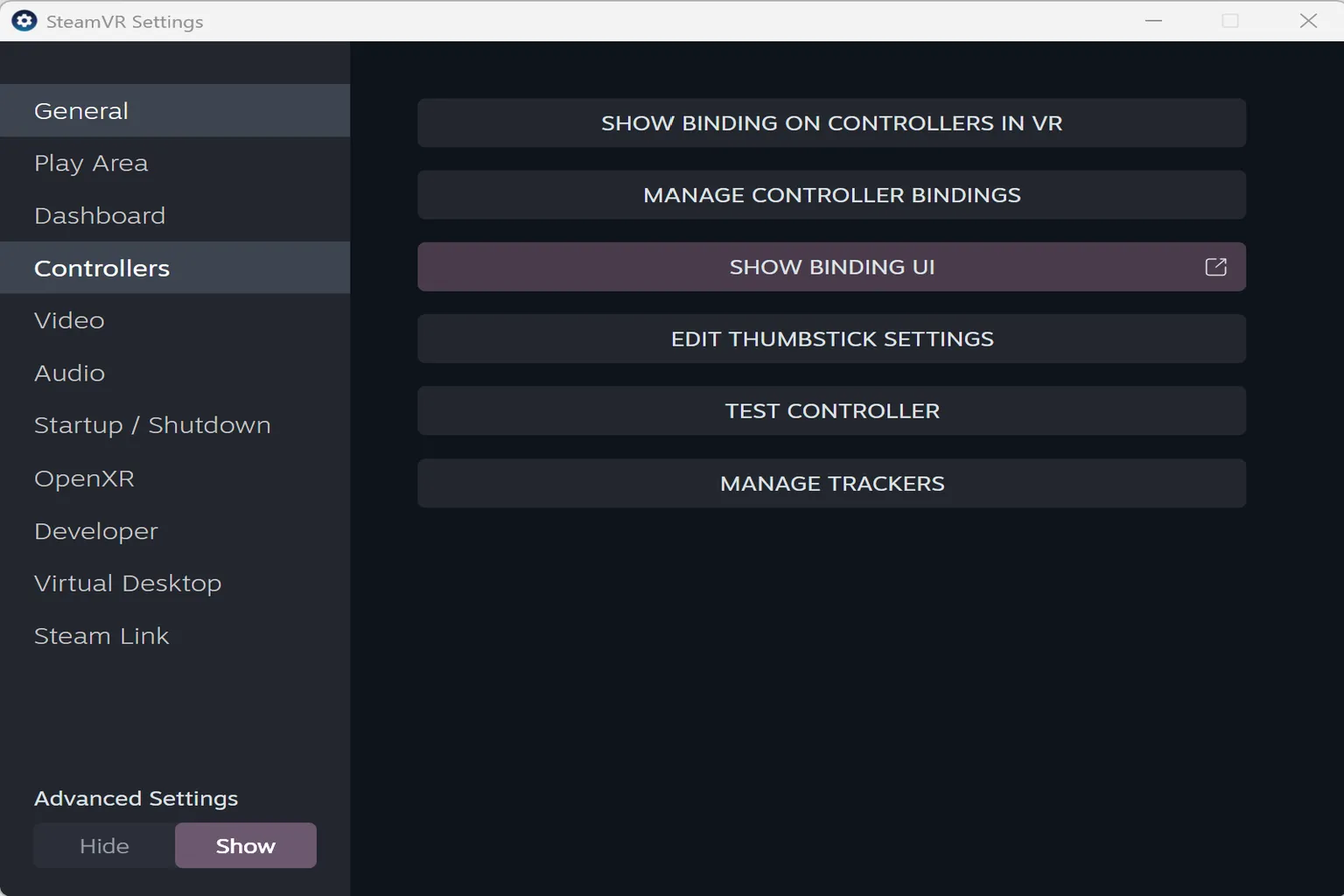This screenshot has height=896, width=1344.
Task: Go to Video settings
Action: tap(175, 320)
